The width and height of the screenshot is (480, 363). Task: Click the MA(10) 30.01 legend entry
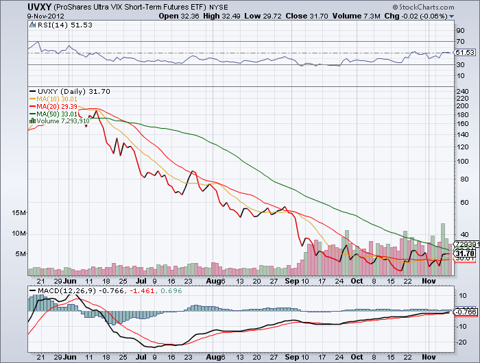(57, 99)
